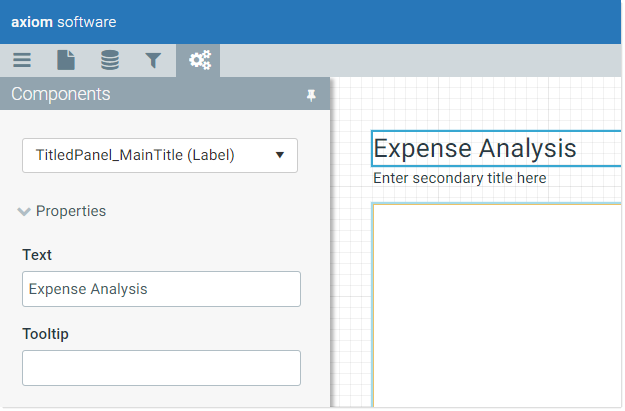Image resolution: width=625 pixels, height=411 pixels.
Task: Open the document page icon tab
Action: click(x=66, y=61)
